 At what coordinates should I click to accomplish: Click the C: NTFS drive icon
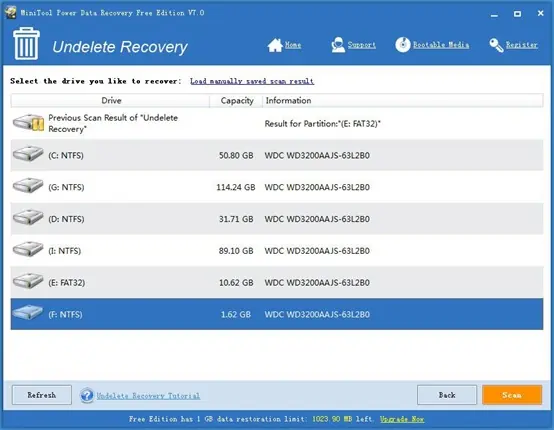click(28, 154)
